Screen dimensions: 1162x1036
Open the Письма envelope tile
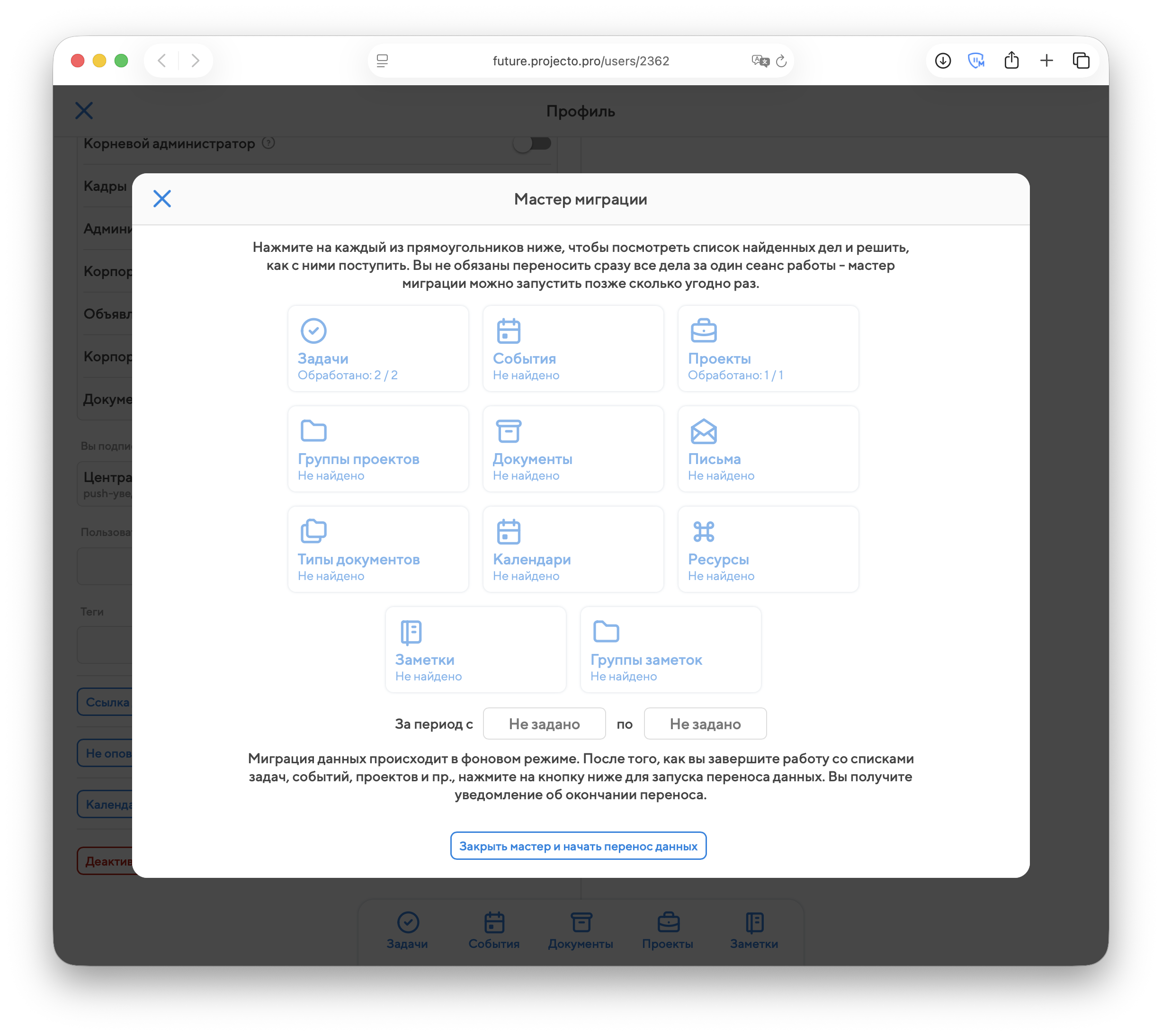coord(768,448)
